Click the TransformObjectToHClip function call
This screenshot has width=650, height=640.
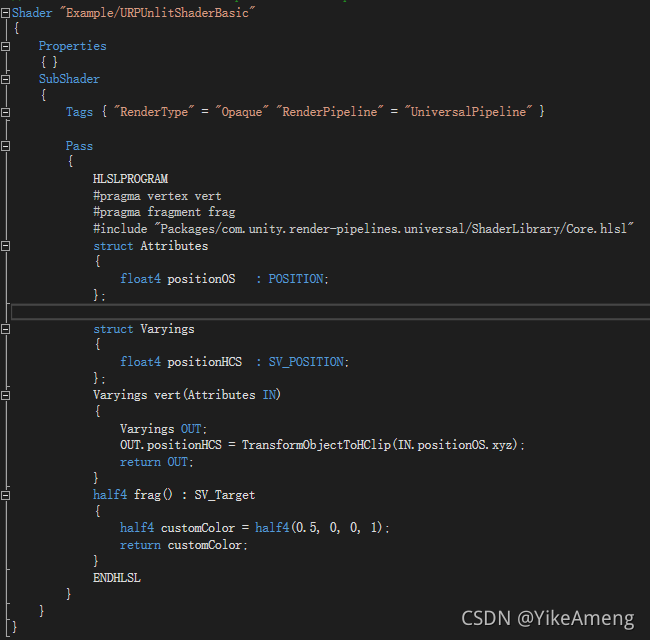click(316, 445)
